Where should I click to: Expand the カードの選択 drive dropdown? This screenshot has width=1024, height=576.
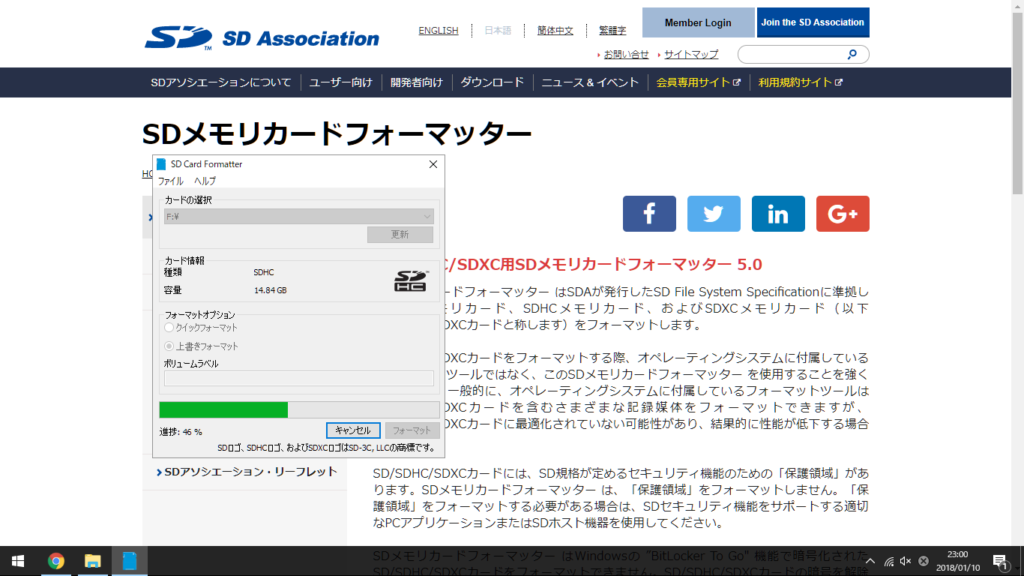[299, 216]
